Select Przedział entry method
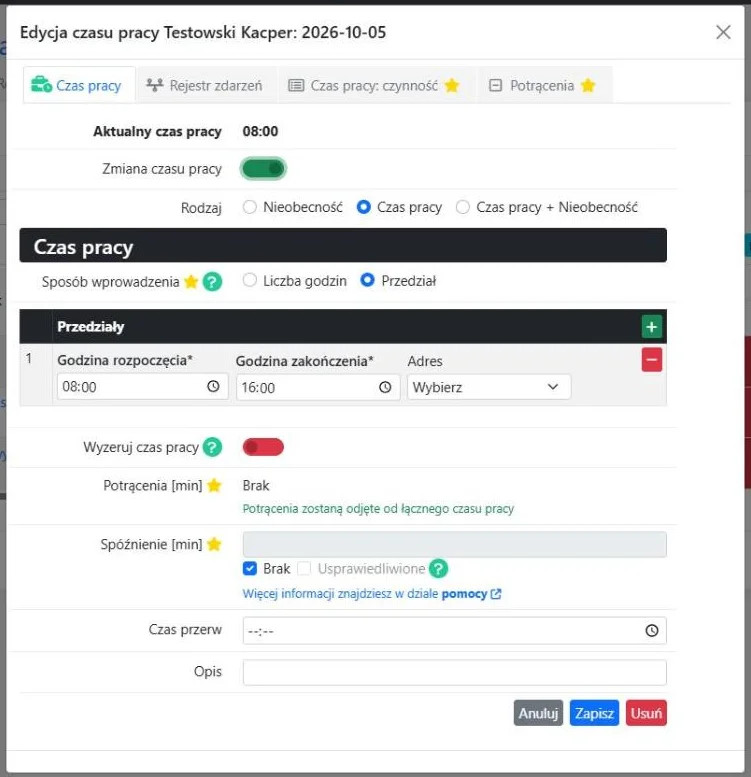The width and height of the screenshot is (751, 777). coord(368,280)
